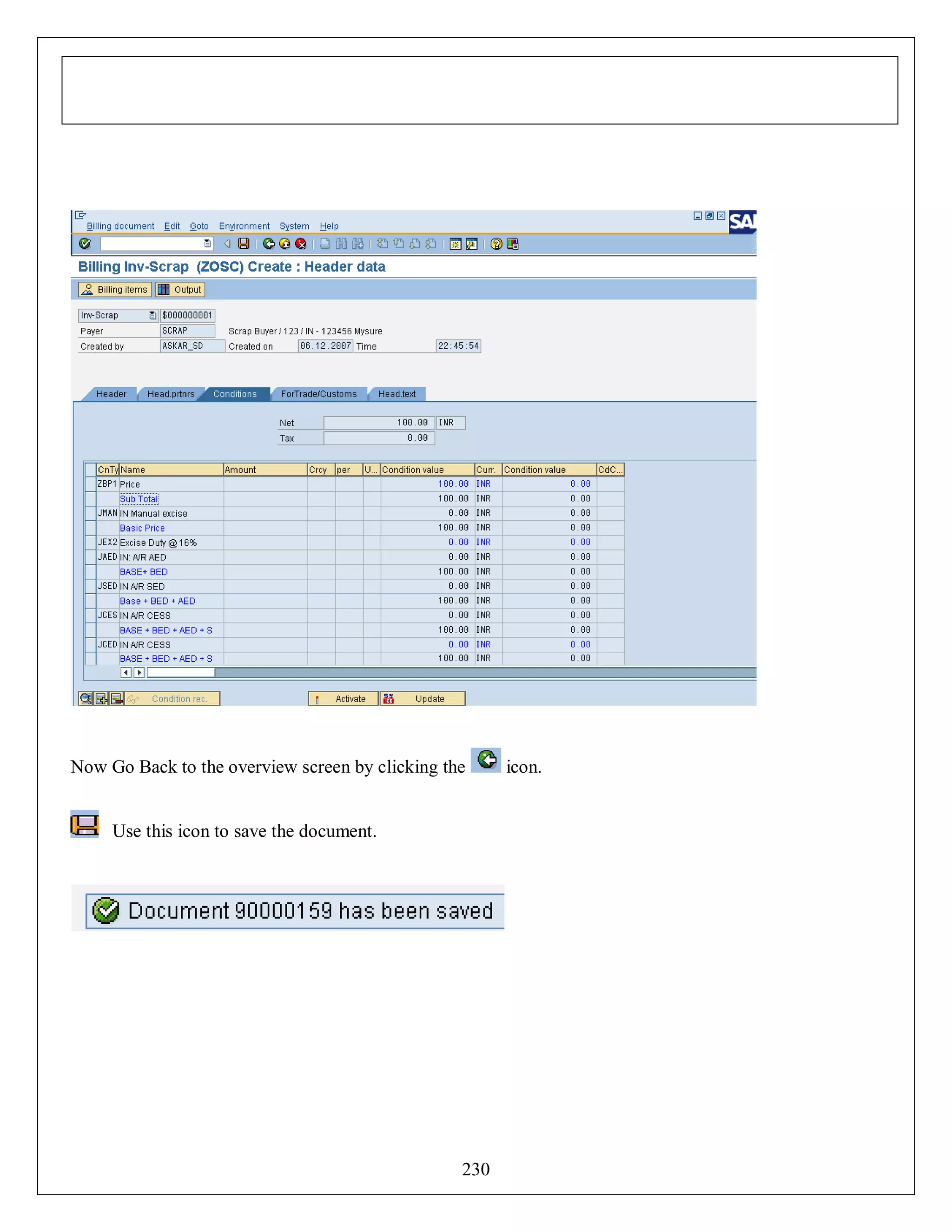Click the Billing items button
The image size is (952, 1232).
coord(115,289)
